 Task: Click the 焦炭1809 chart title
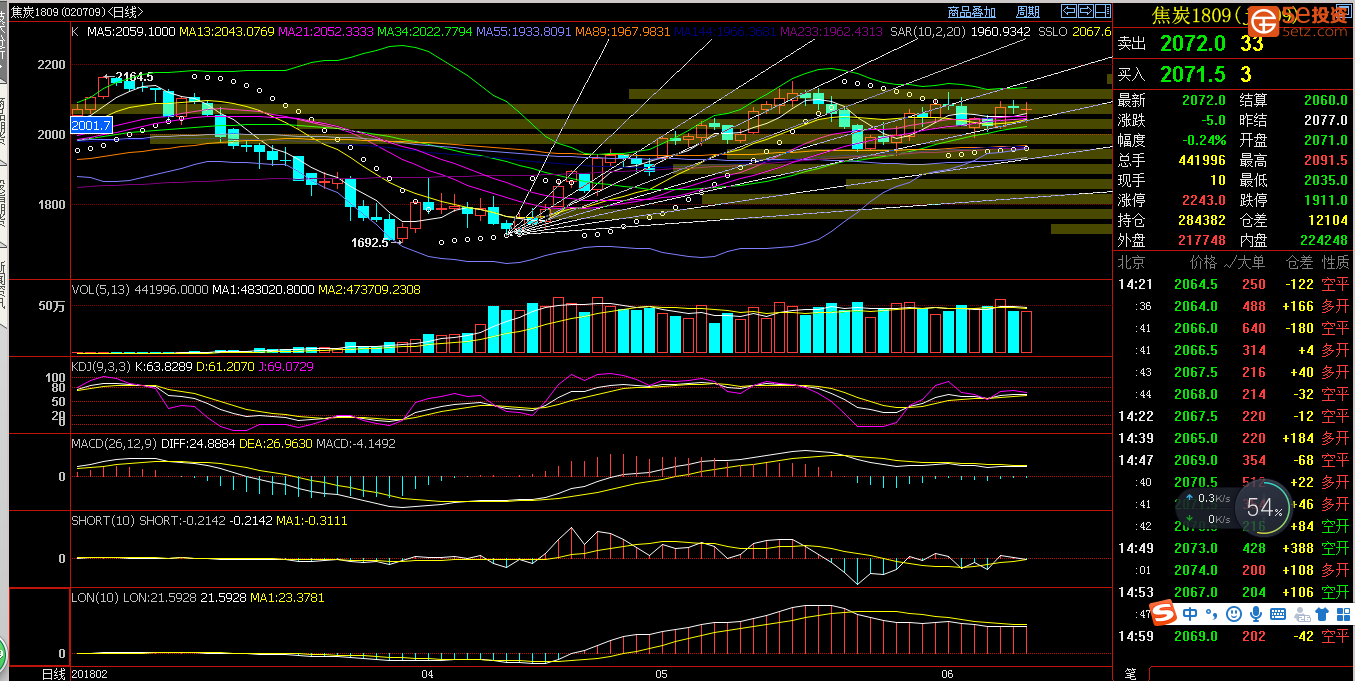click(x=78, y=12)
